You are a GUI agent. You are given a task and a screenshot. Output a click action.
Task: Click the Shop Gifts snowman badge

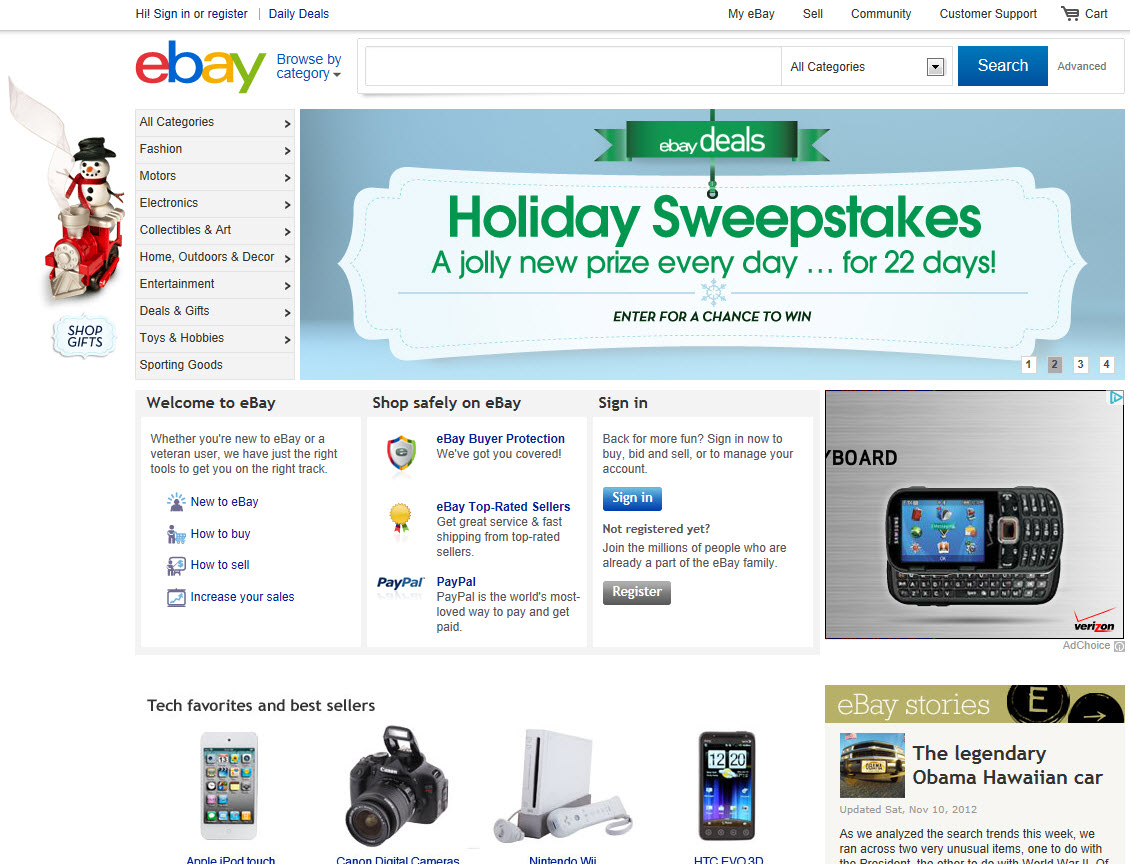coord(84,336)
